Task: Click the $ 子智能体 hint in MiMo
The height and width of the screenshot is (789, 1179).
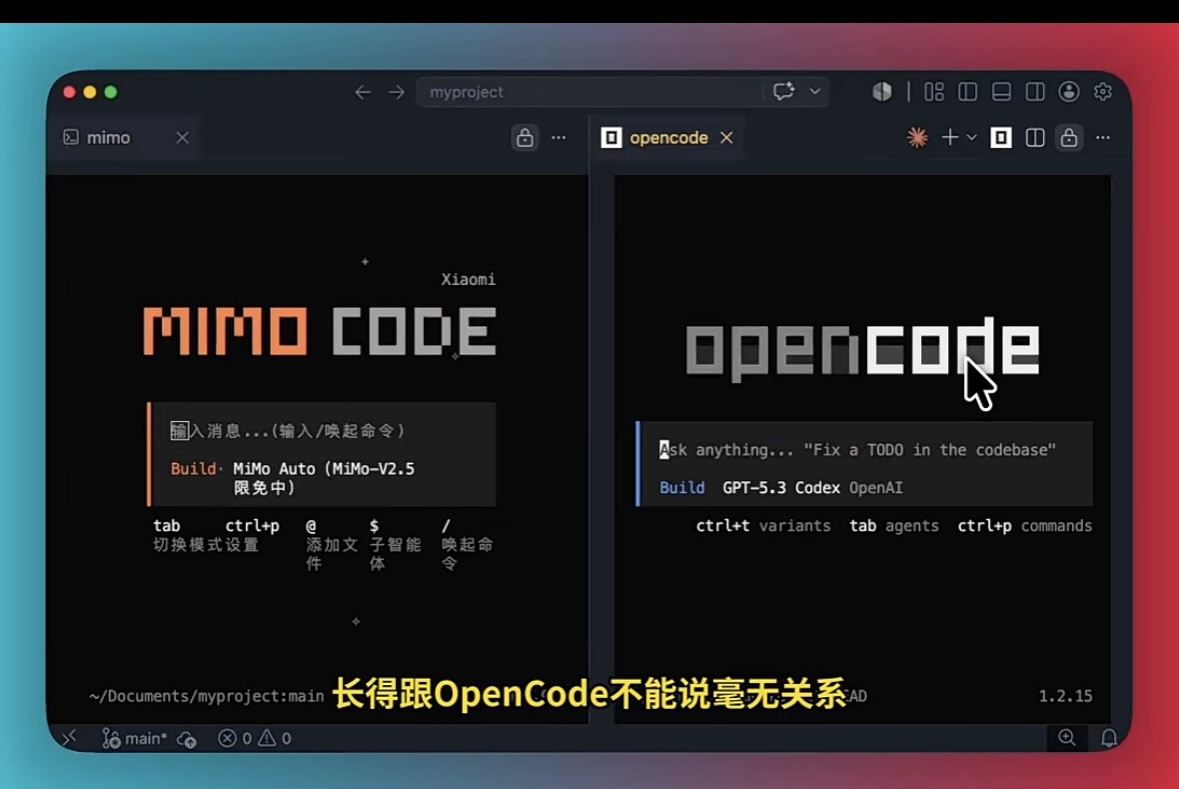Action: pyautogui.click(x=395, y=544)
